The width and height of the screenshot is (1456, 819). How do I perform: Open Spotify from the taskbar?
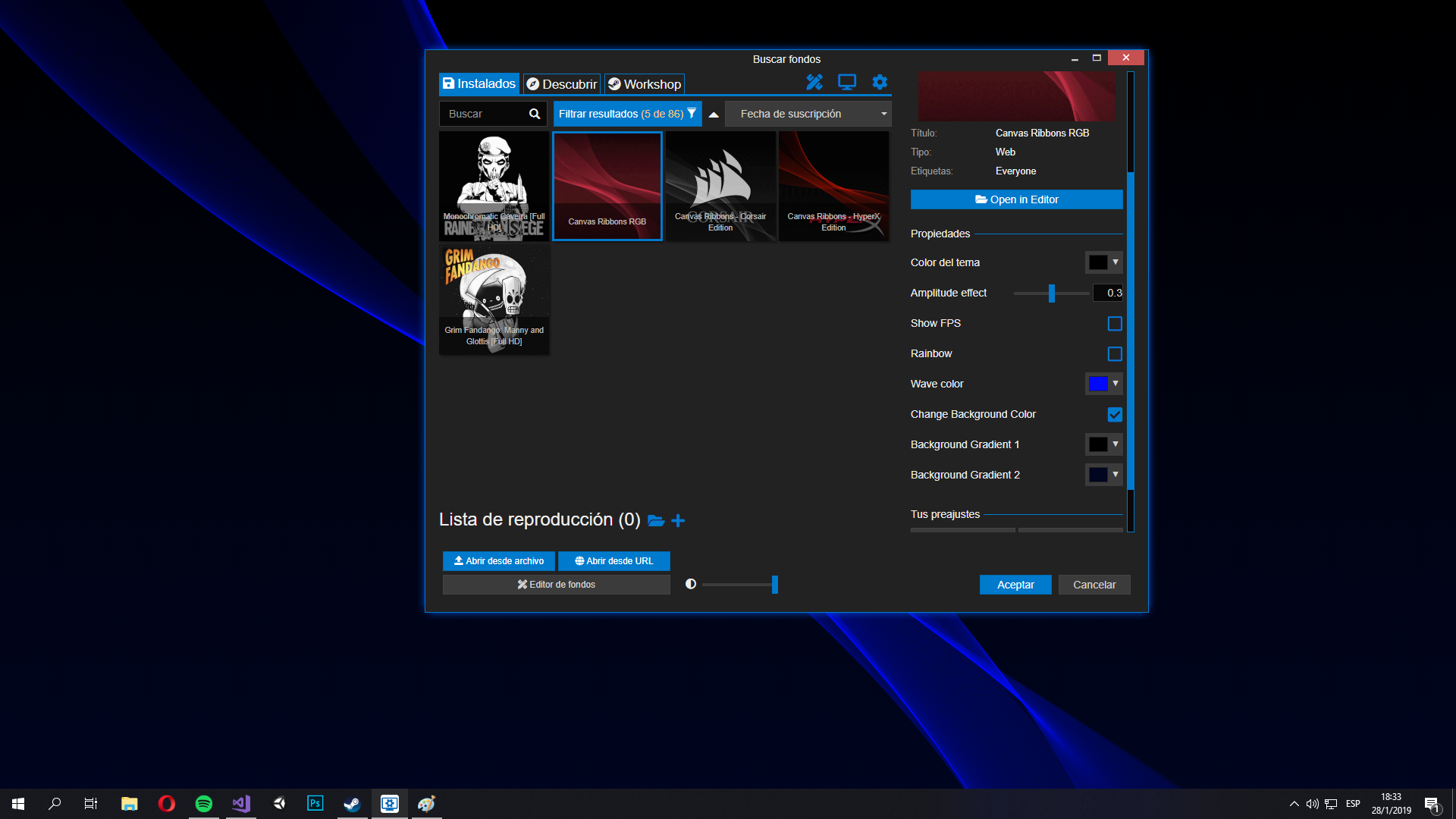(x=203, y=804)
